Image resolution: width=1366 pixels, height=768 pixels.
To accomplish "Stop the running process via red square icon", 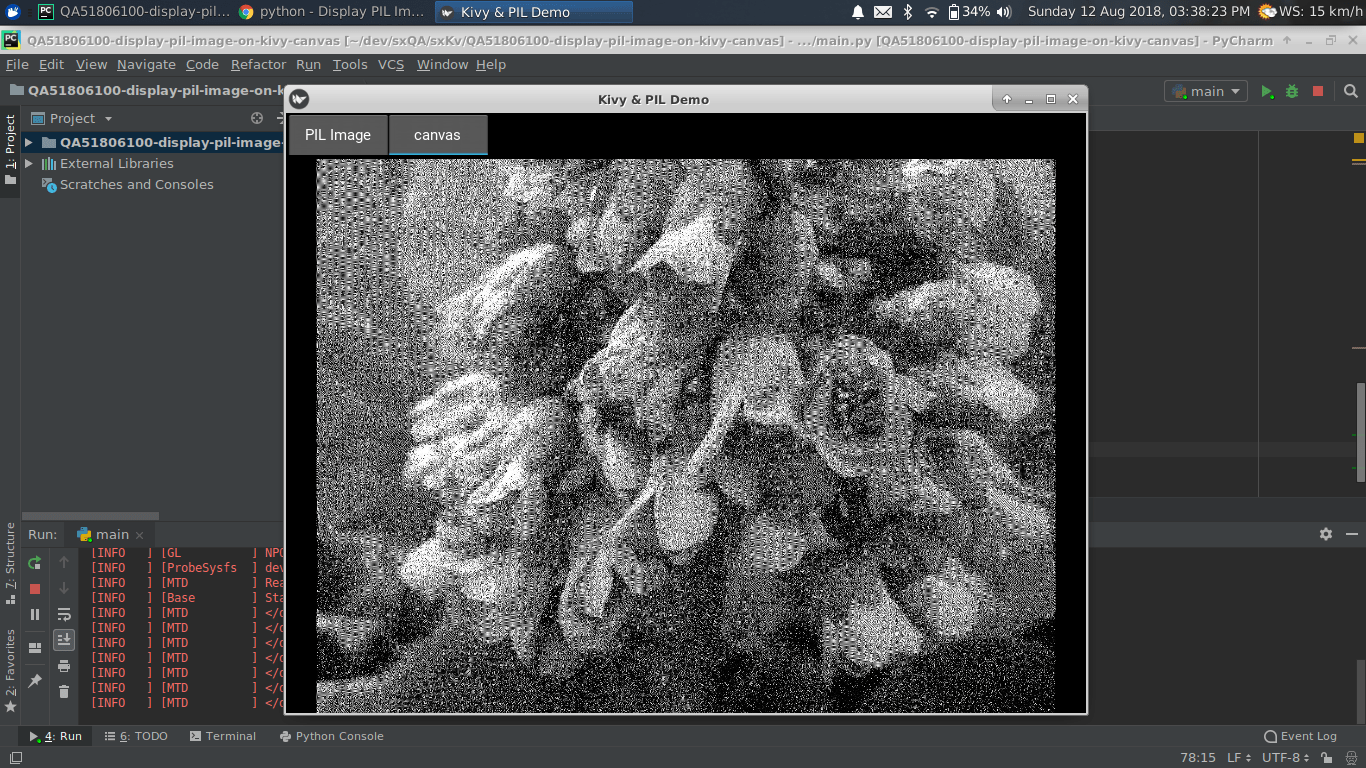I will [x=1316, y=91].
